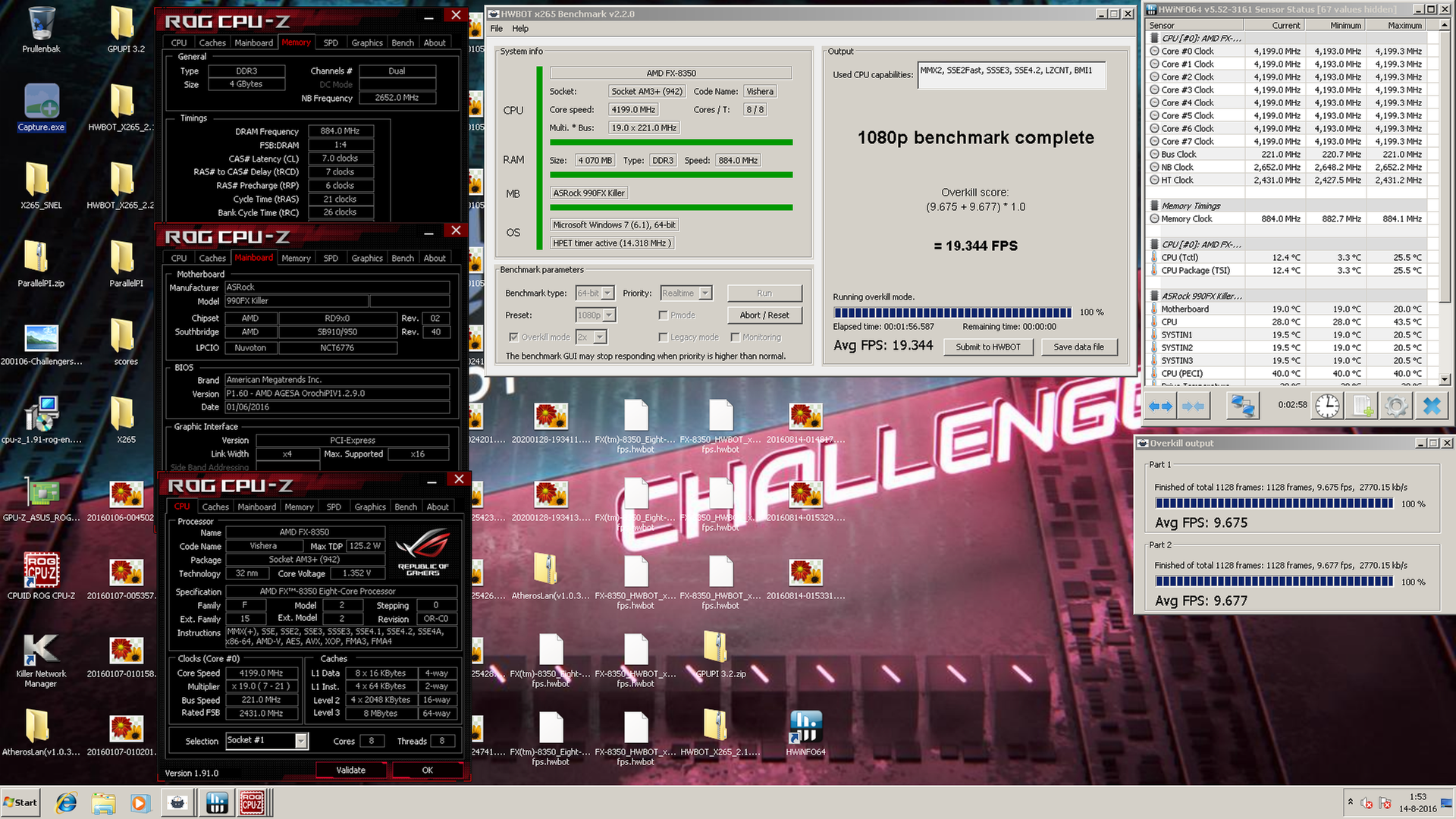The width and height of the screenshot is (1456, 819).
Task: Open HWiNFO sensor settings gear icon
Action: click(1396, 406)
